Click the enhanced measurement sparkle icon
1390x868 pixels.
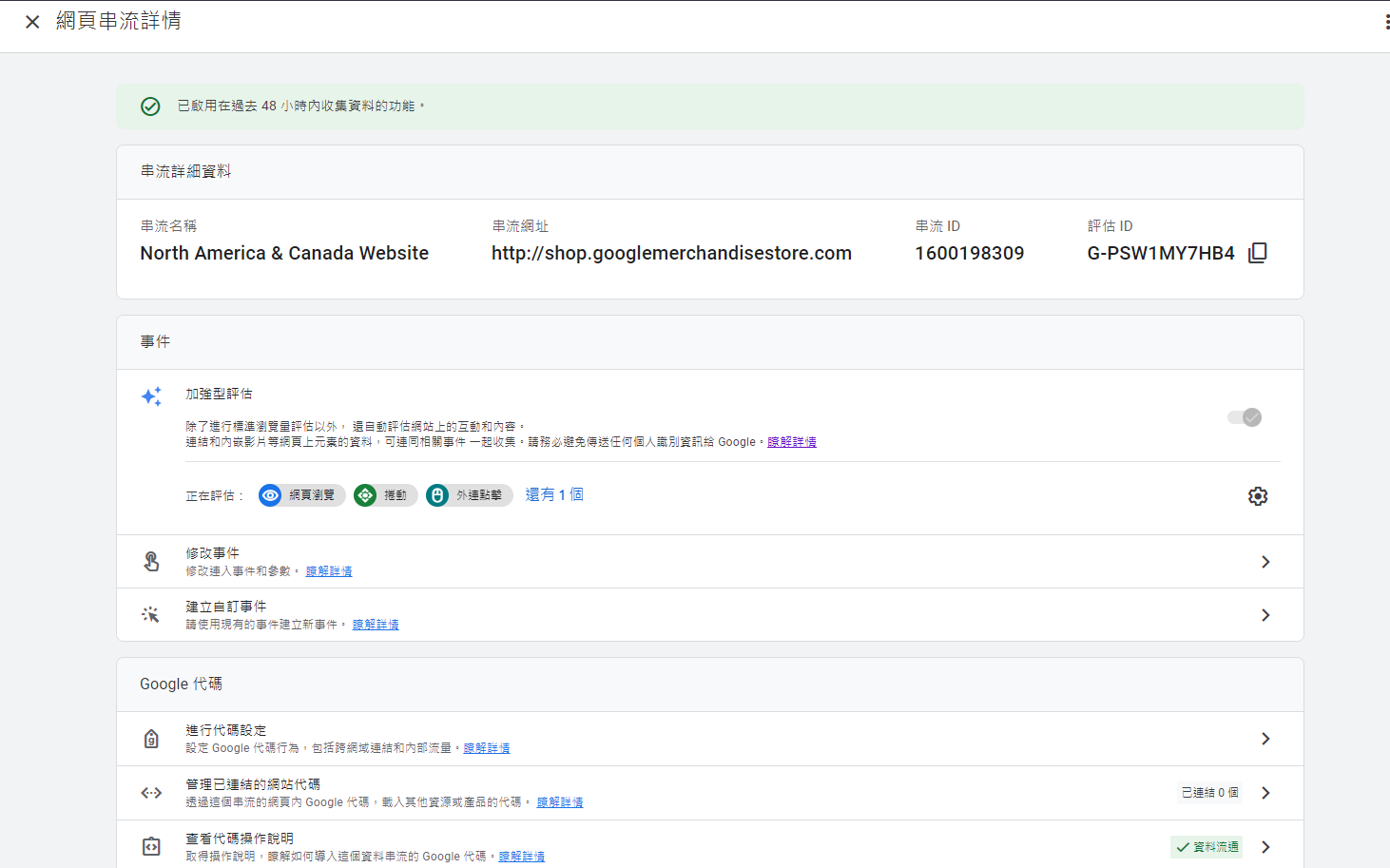151,396
